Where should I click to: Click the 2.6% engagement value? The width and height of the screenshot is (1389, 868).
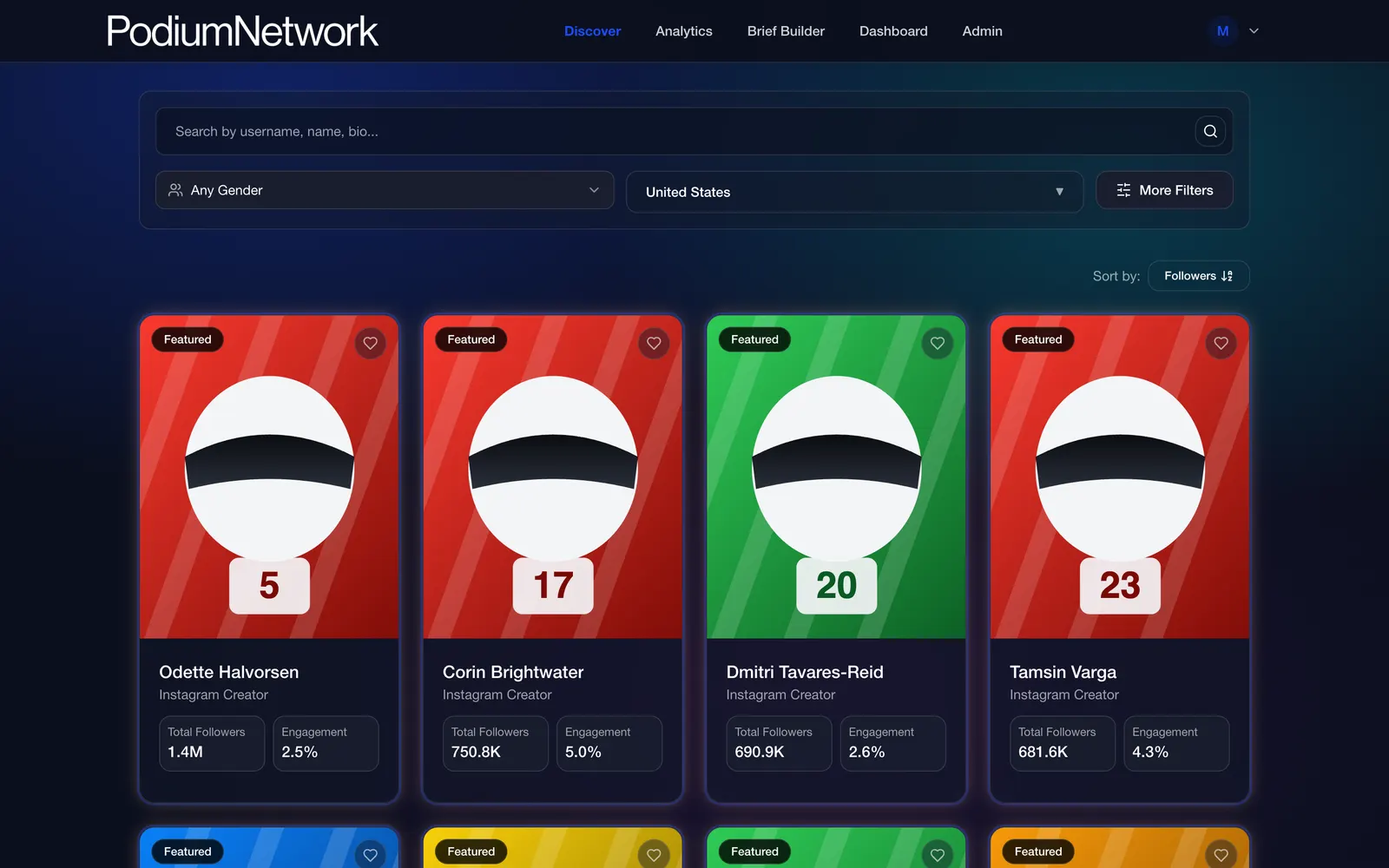pyautogui.click(x=866, y=752)
